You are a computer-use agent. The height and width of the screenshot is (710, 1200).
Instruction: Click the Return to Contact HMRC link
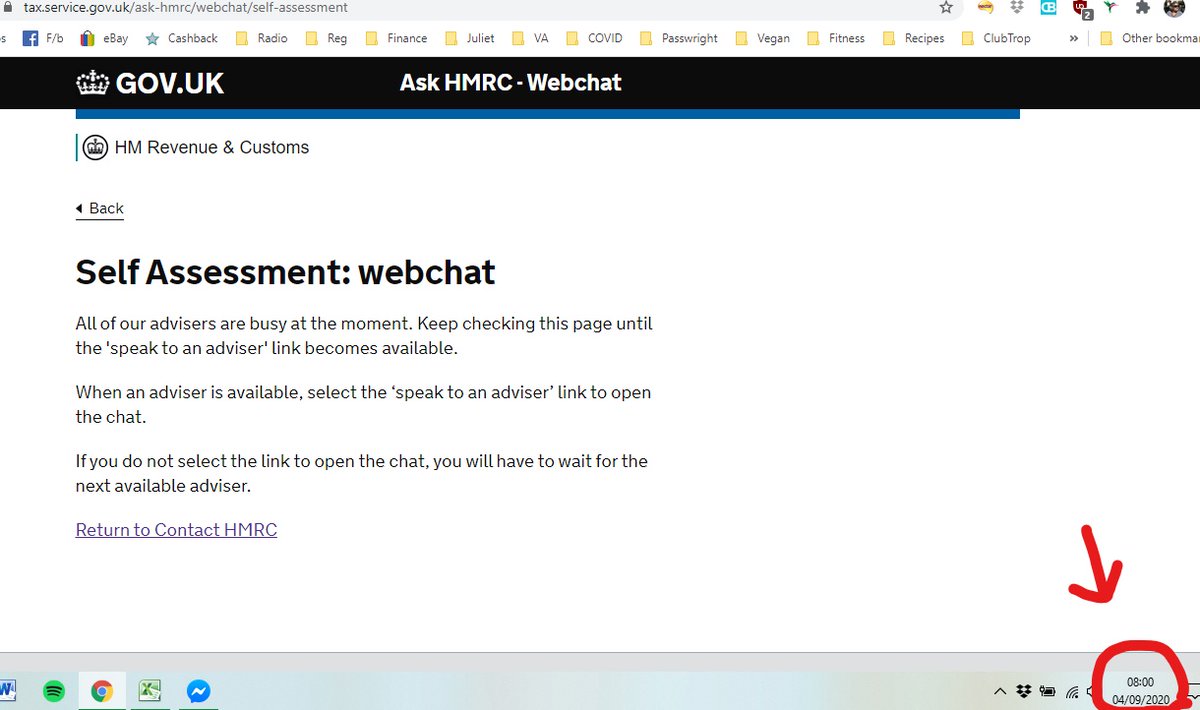coord(176,530)
